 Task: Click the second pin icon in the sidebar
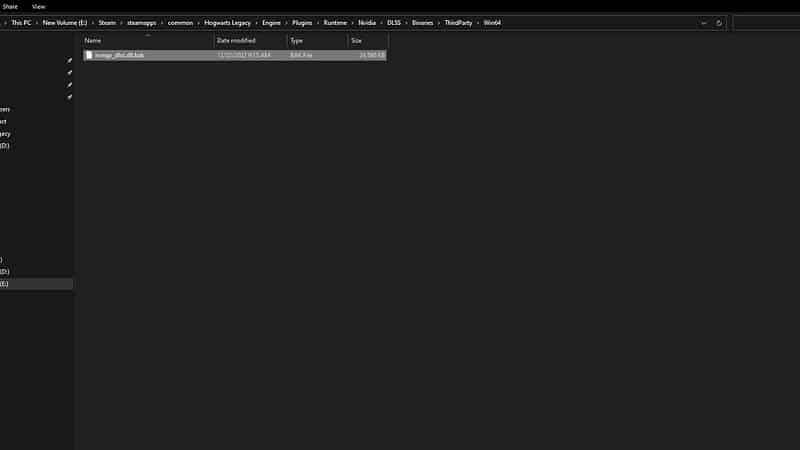69,72
